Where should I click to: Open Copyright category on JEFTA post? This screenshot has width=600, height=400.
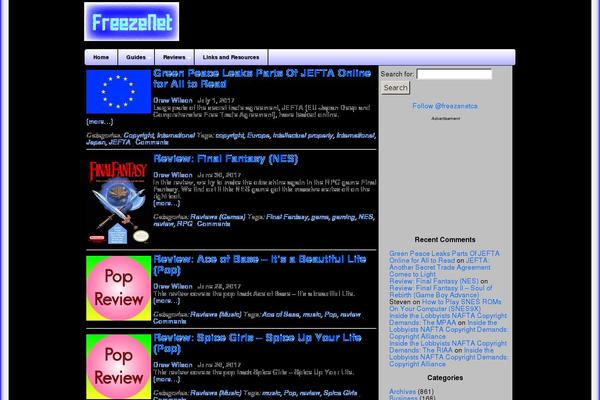(x=139, y=136)
